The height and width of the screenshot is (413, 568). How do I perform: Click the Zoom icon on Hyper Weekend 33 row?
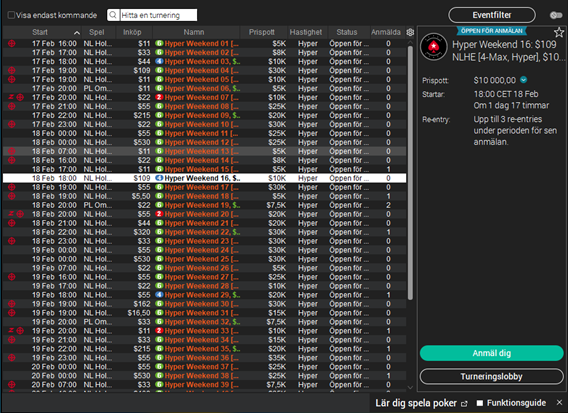pyautogui.click(x=11, y=330)
